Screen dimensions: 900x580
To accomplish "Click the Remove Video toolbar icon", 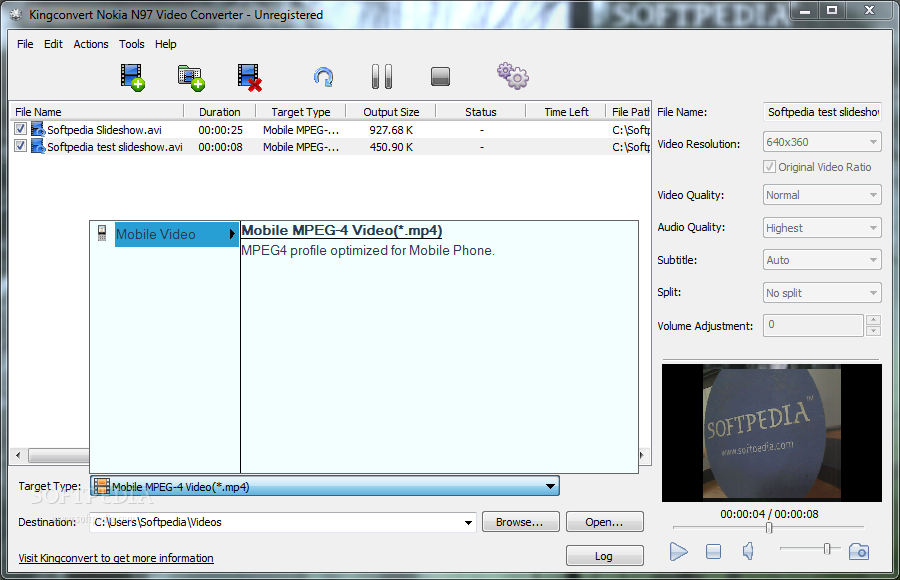I will (x=250, y=78).
